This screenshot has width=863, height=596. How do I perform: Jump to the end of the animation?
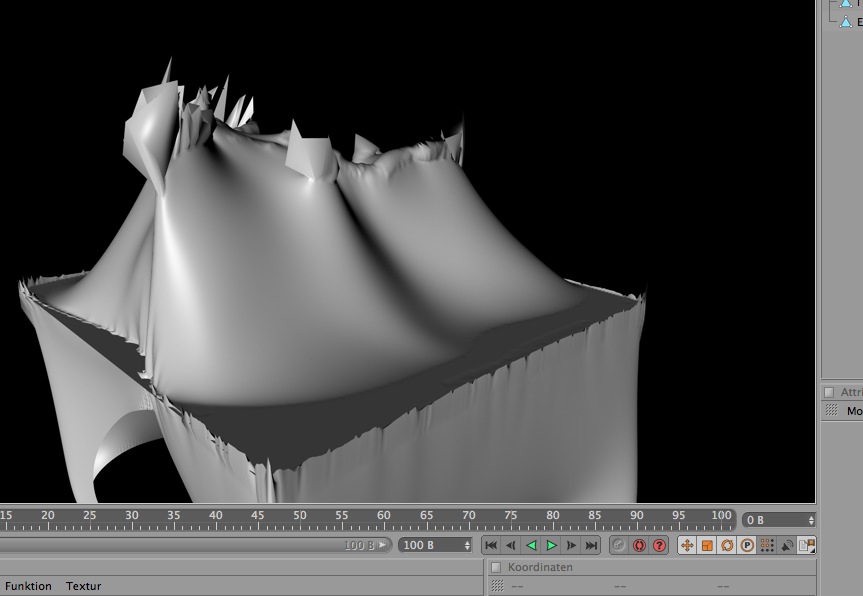coord(591,545)
